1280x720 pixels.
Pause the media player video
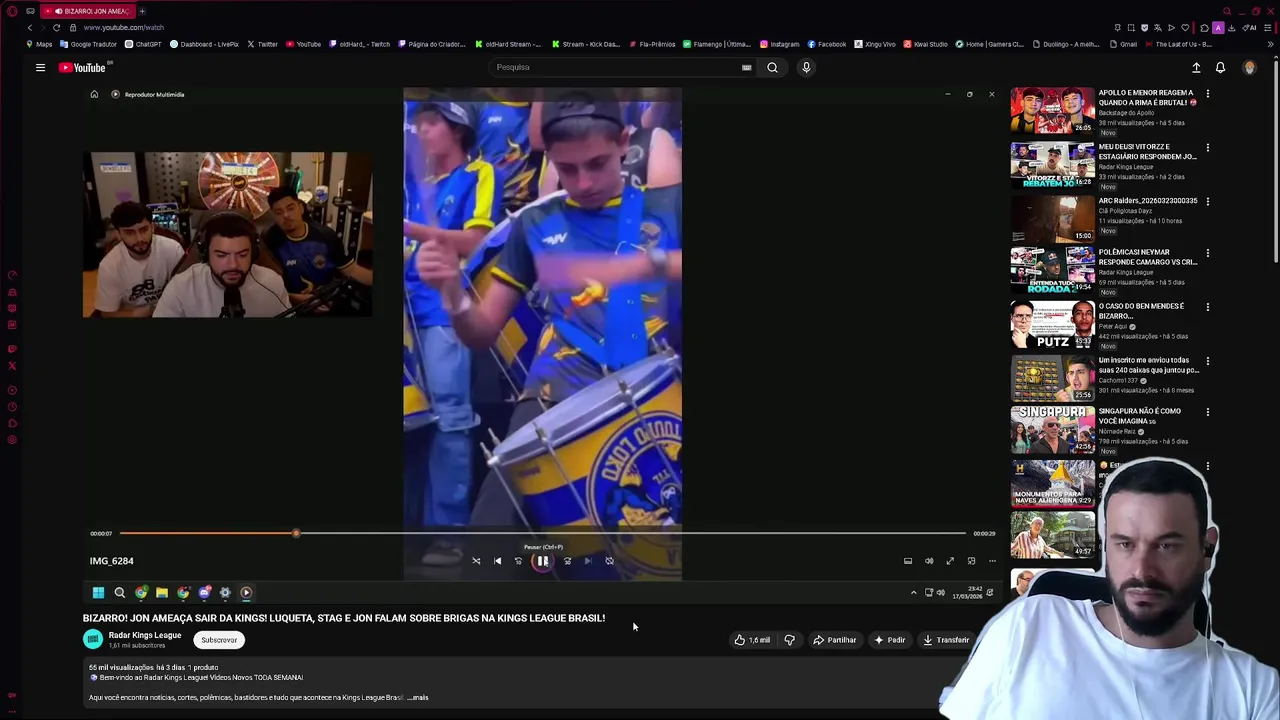point(542,561)
